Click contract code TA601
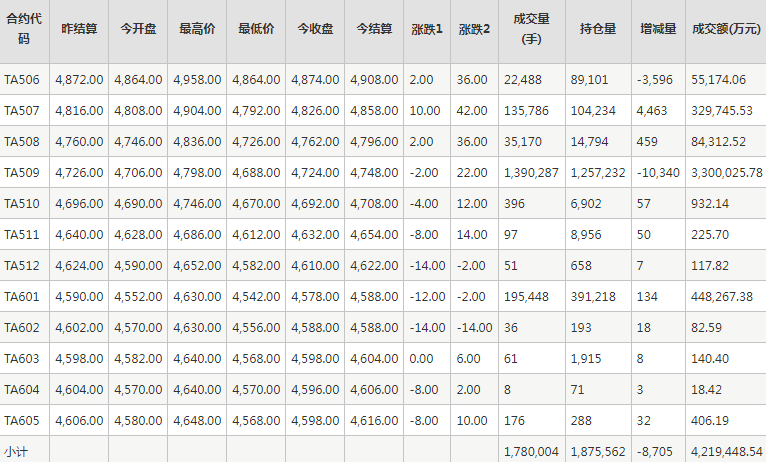The height and width of the screenshot is (462, 766). 22,297
